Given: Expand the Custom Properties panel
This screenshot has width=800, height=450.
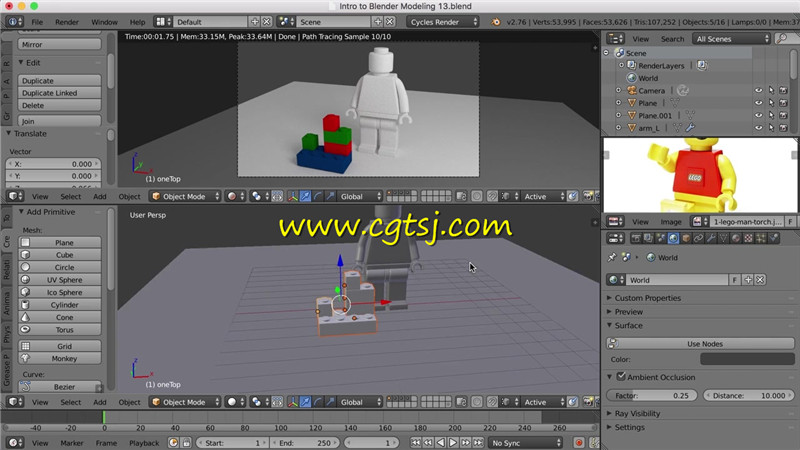Looking at the screenshot, I should 647,298.
